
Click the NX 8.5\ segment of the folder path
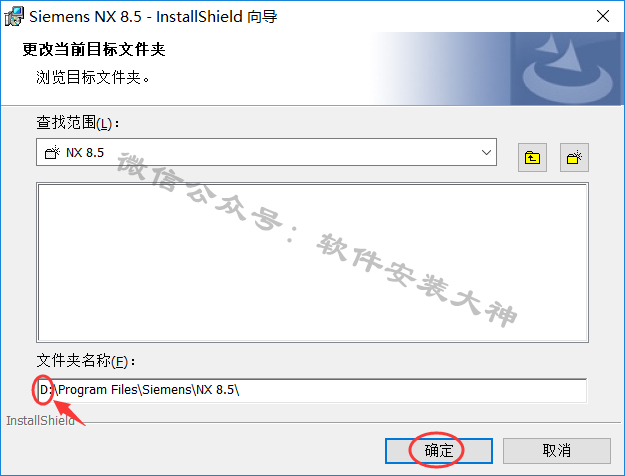pos(218,389)
